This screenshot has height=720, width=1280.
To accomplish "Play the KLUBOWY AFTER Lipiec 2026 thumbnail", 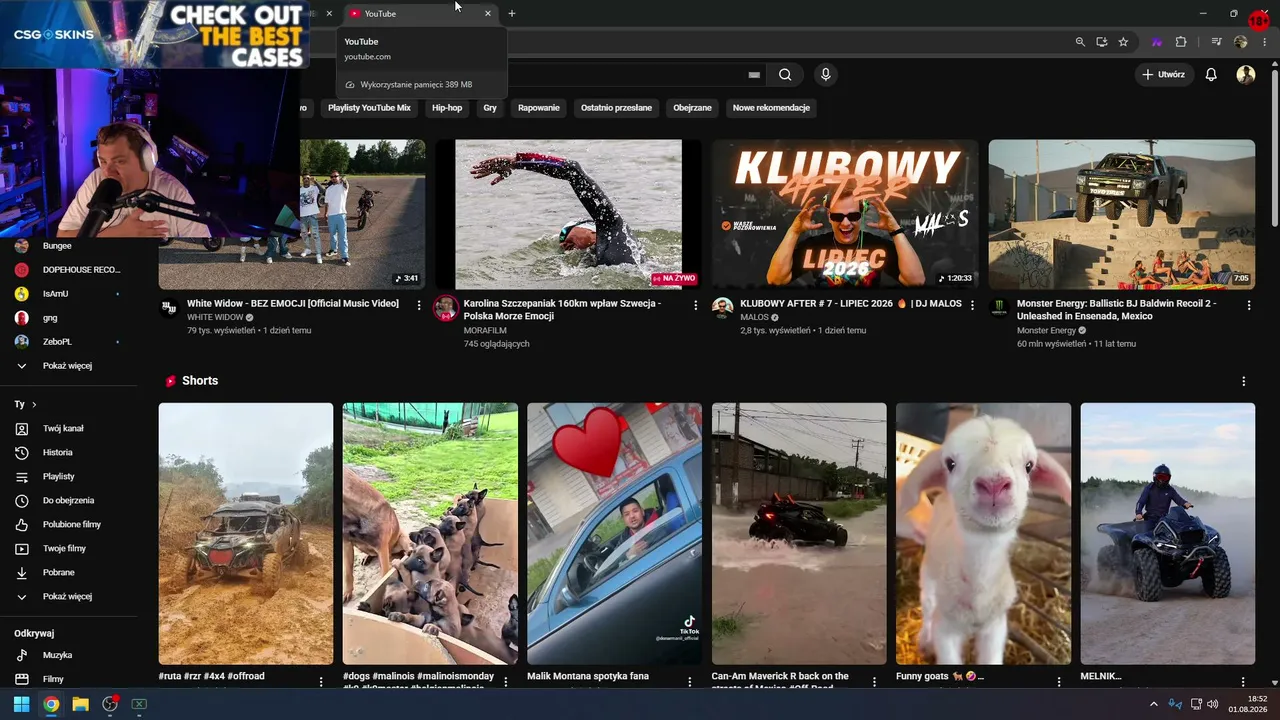I will pos(845,214).
